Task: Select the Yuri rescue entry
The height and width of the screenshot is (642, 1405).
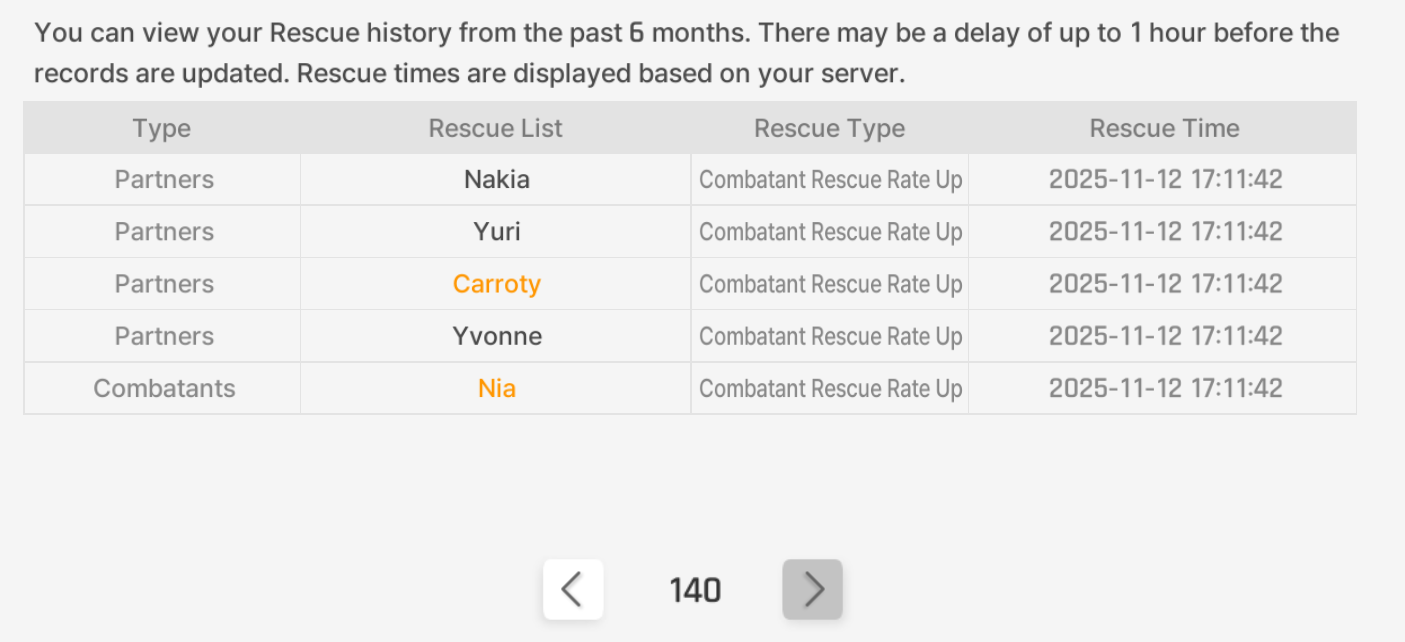Action: coord(497,232)
